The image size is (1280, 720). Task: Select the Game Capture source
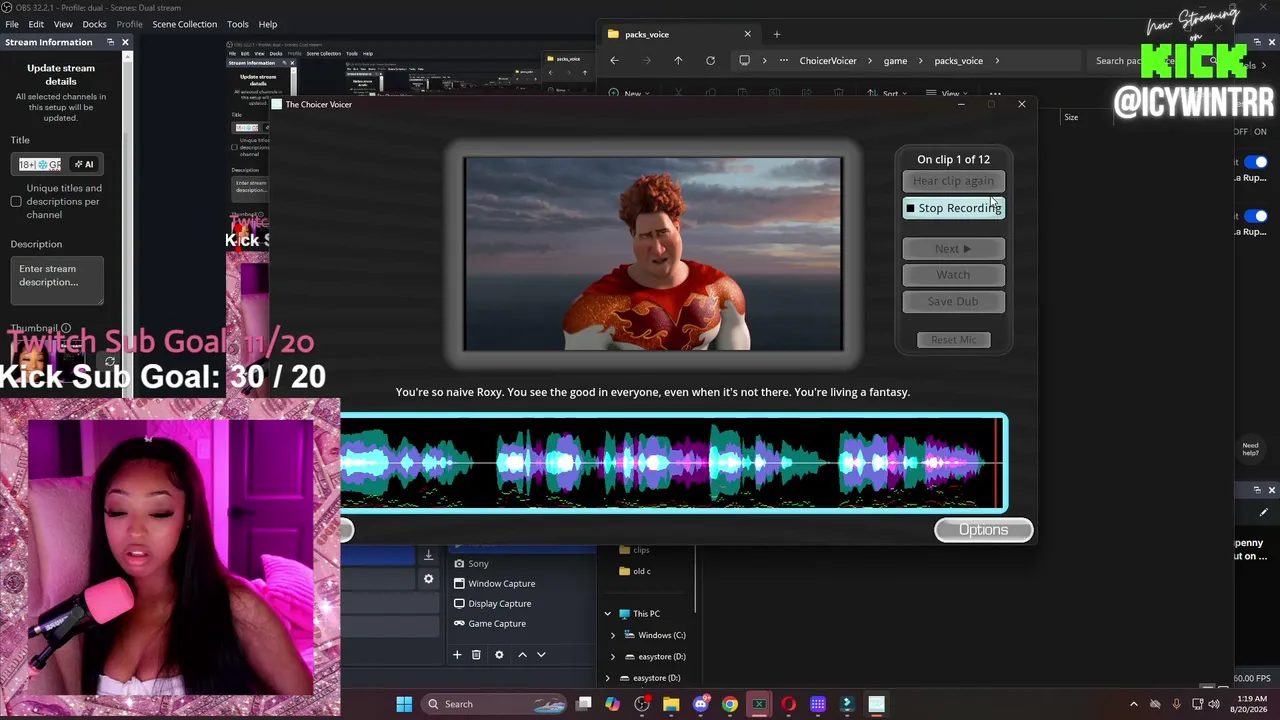[x=497, y=623]
